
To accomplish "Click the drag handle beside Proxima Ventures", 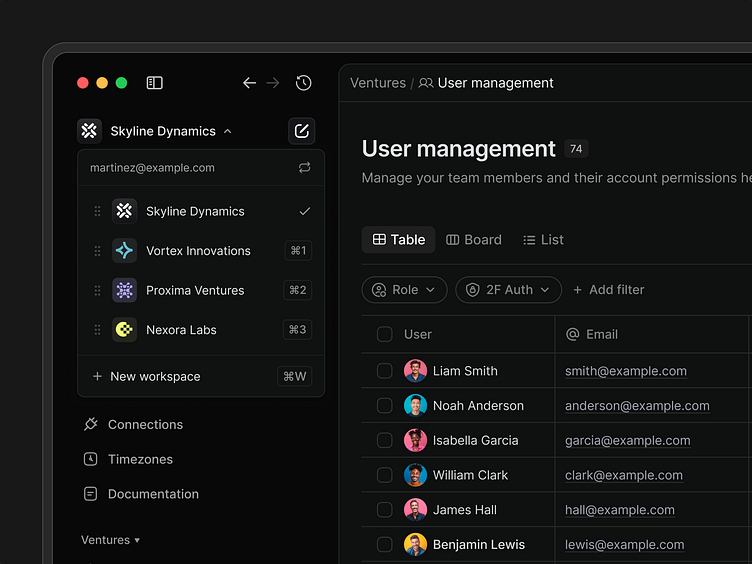I will (97, 290).
